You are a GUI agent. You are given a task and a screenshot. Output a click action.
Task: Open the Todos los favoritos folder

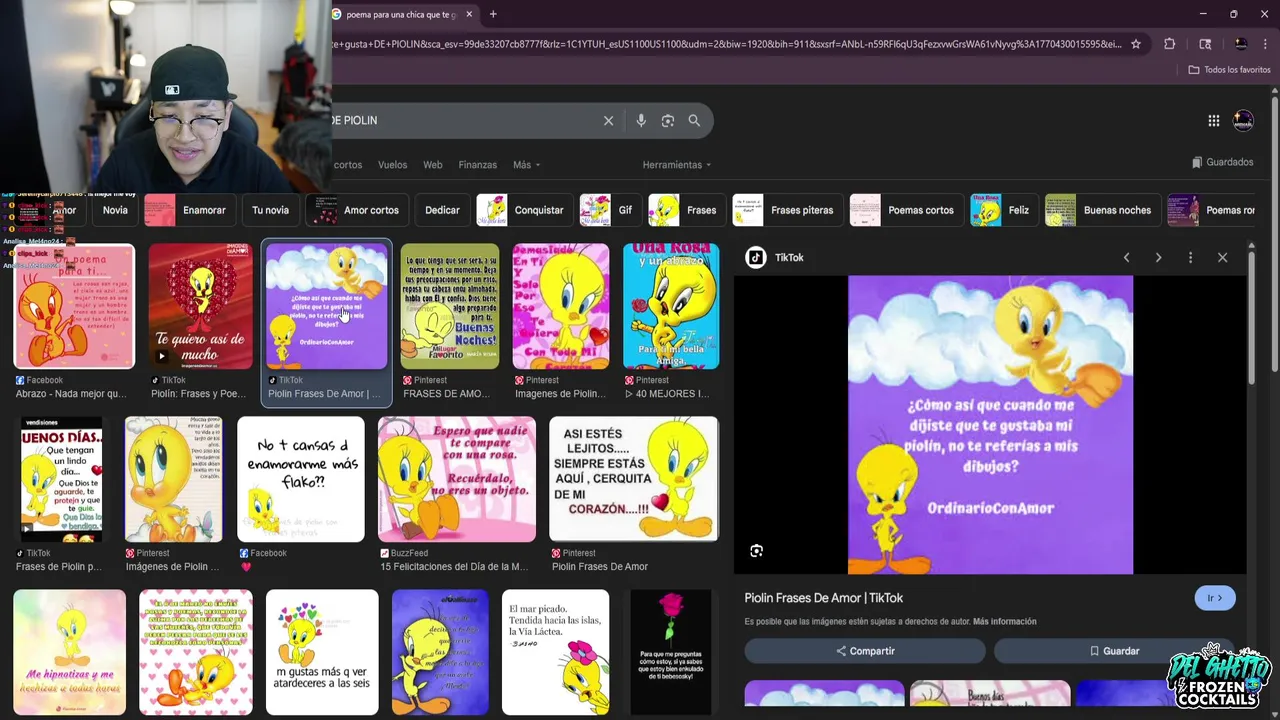[1229, 70]
